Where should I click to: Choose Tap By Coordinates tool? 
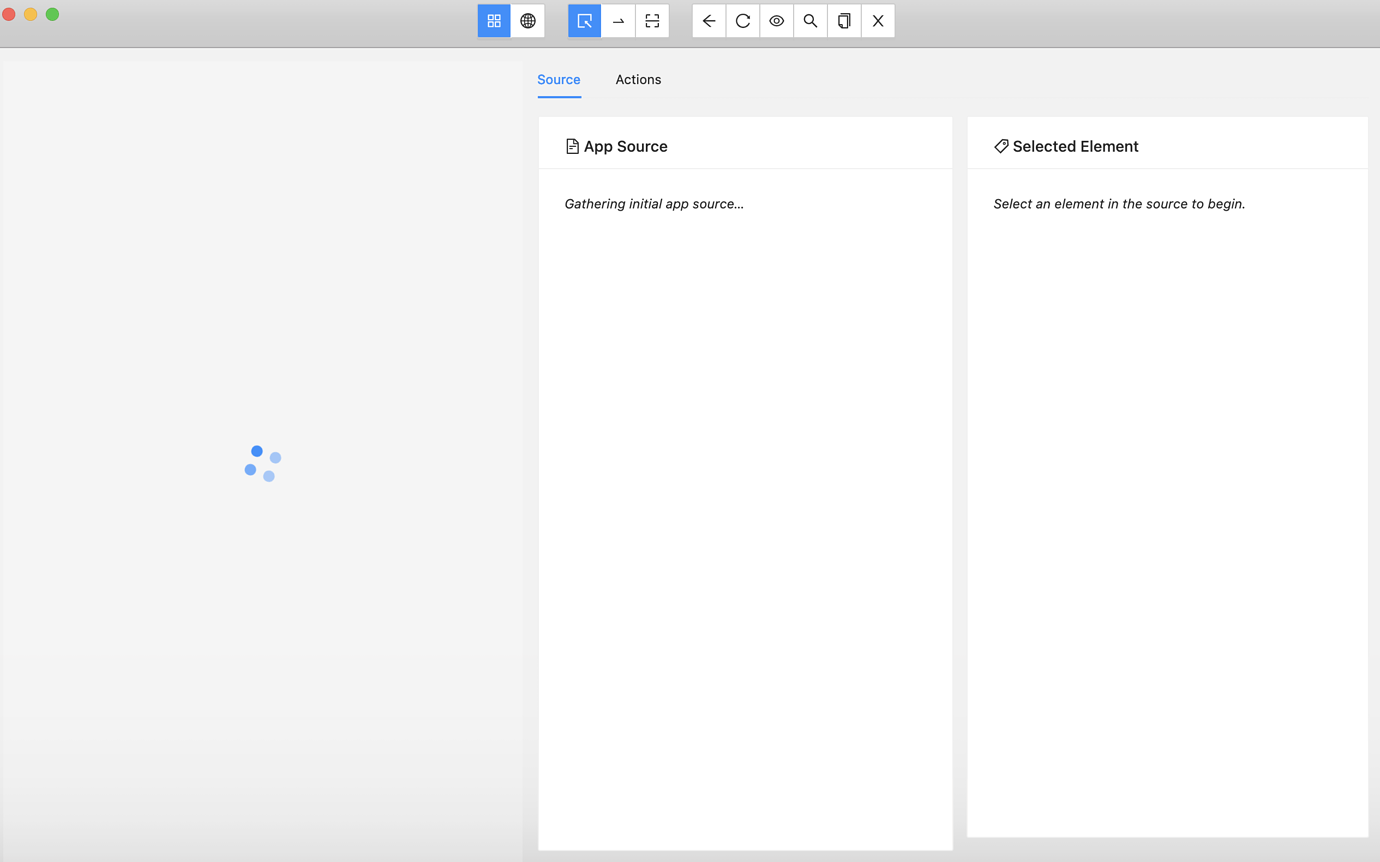[x=653, y=21]
